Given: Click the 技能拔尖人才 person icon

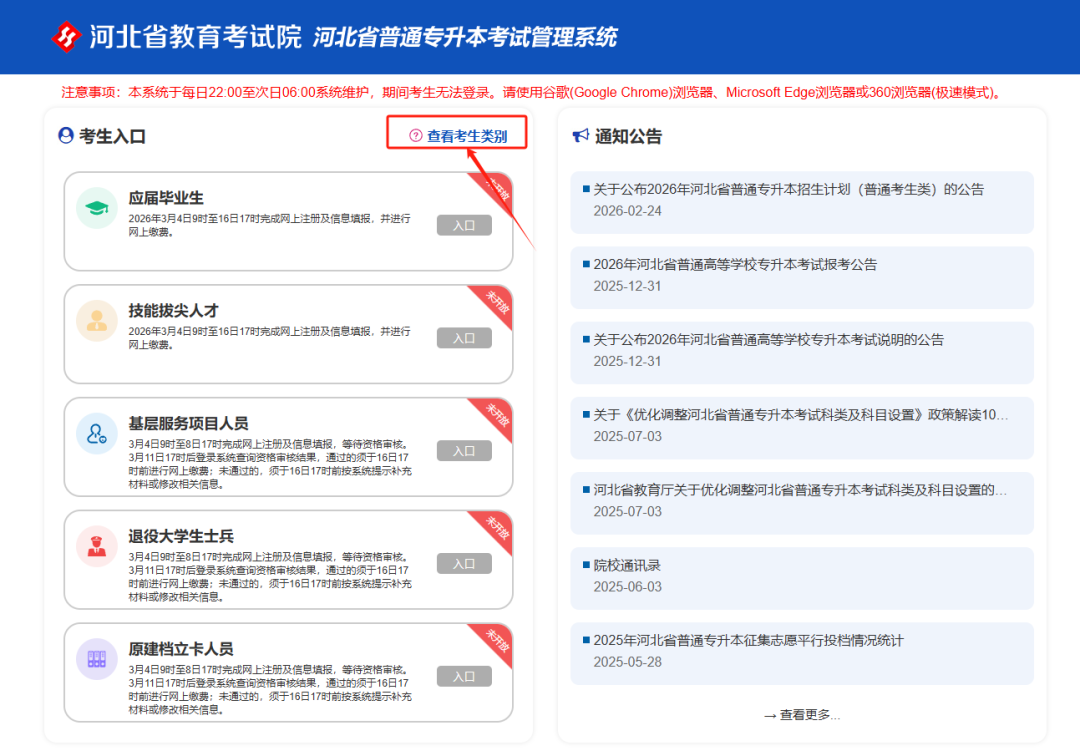Looking at the screenshot, I should 97,320.
